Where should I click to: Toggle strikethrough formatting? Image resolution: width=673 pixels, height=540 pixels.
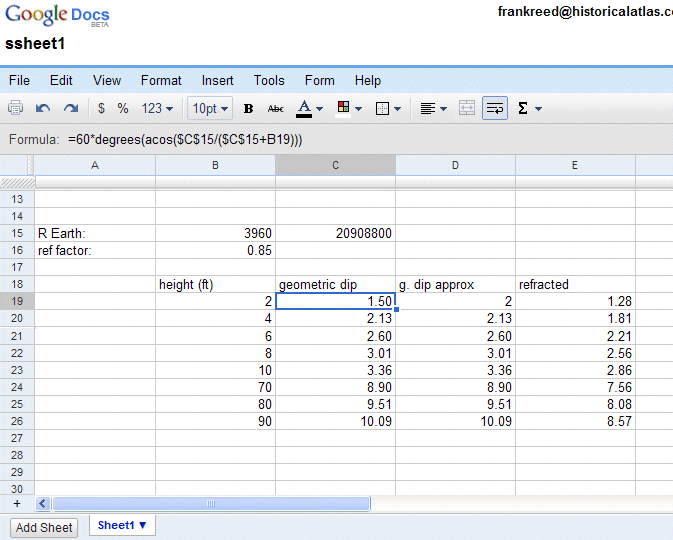tap(276, 108)
